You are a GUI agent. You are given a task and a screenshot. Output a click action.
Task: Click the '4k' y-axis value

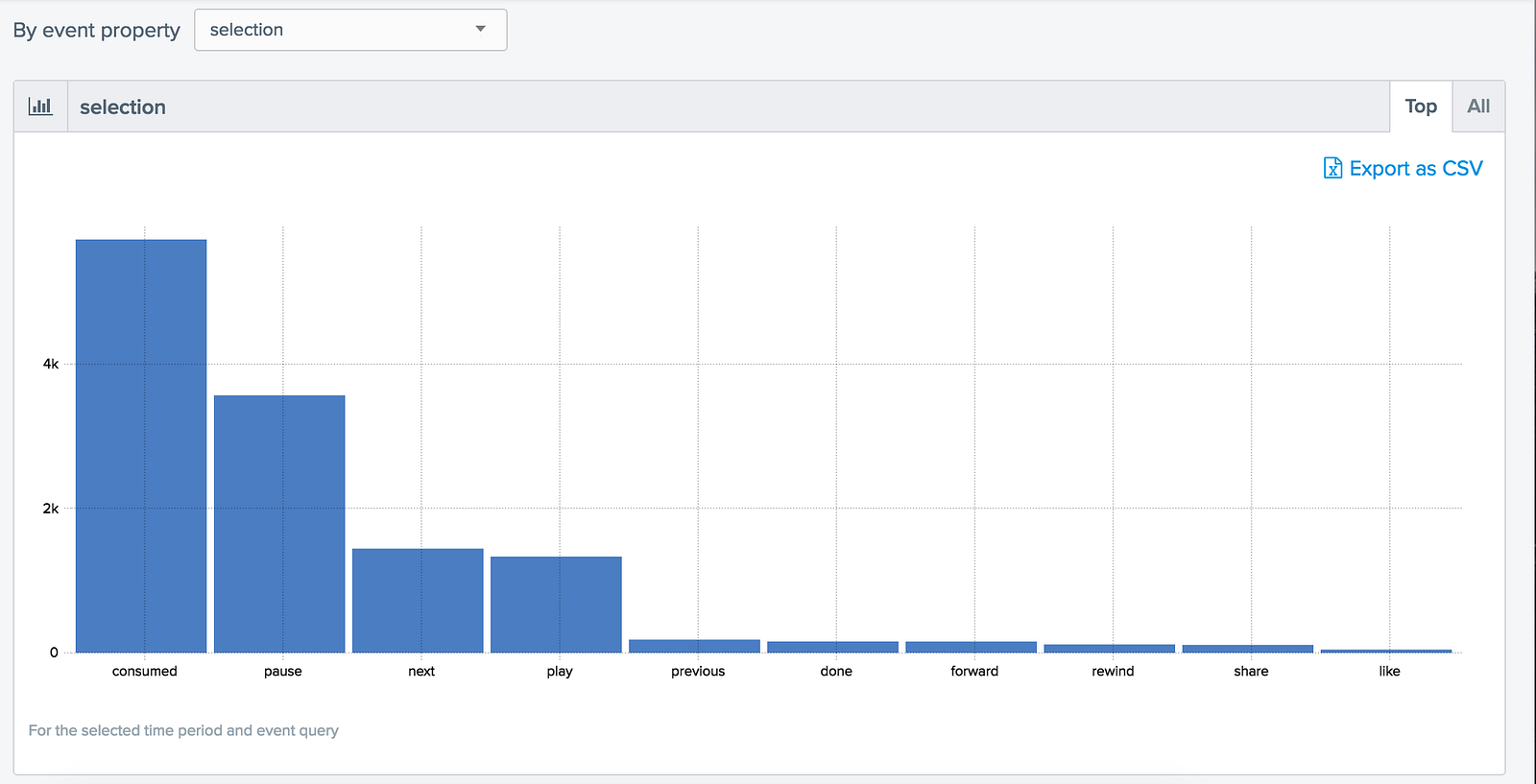pyautogui.click(x=51, y=364)
